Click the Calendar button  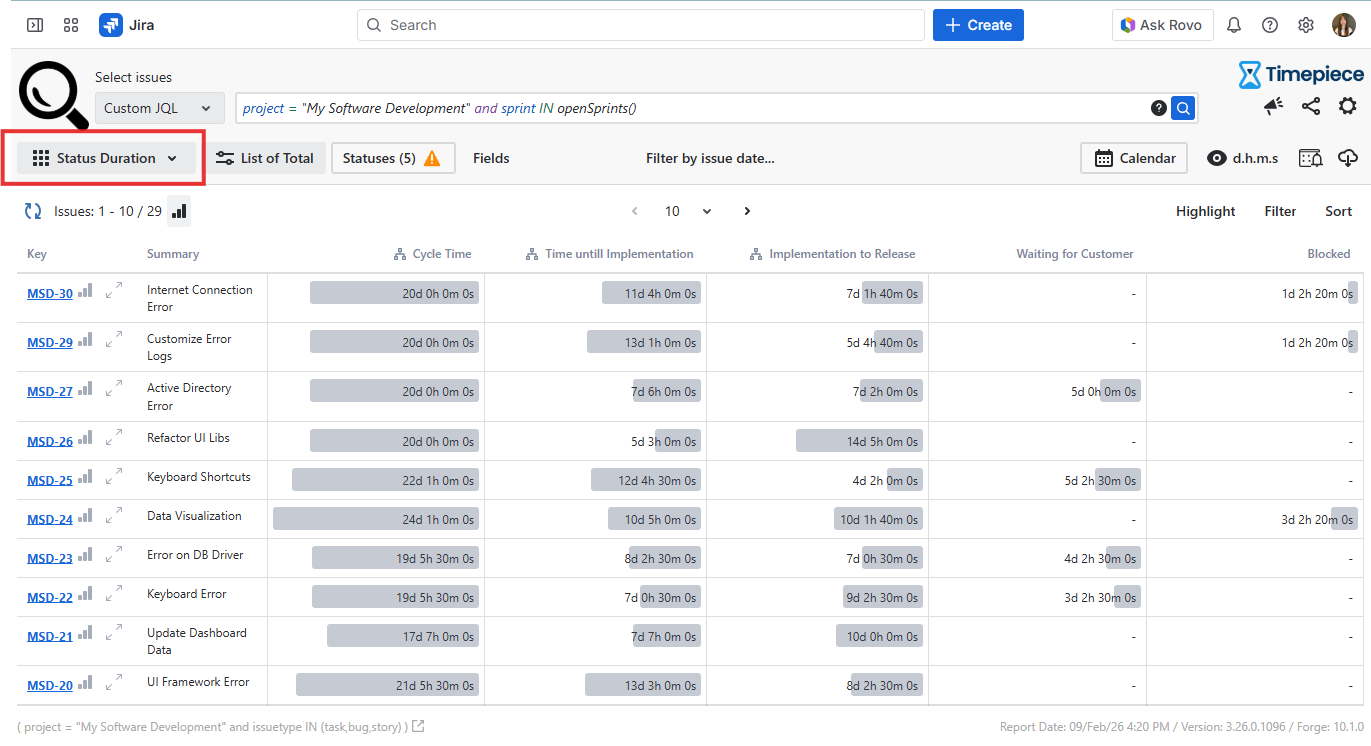point(1134,158)
